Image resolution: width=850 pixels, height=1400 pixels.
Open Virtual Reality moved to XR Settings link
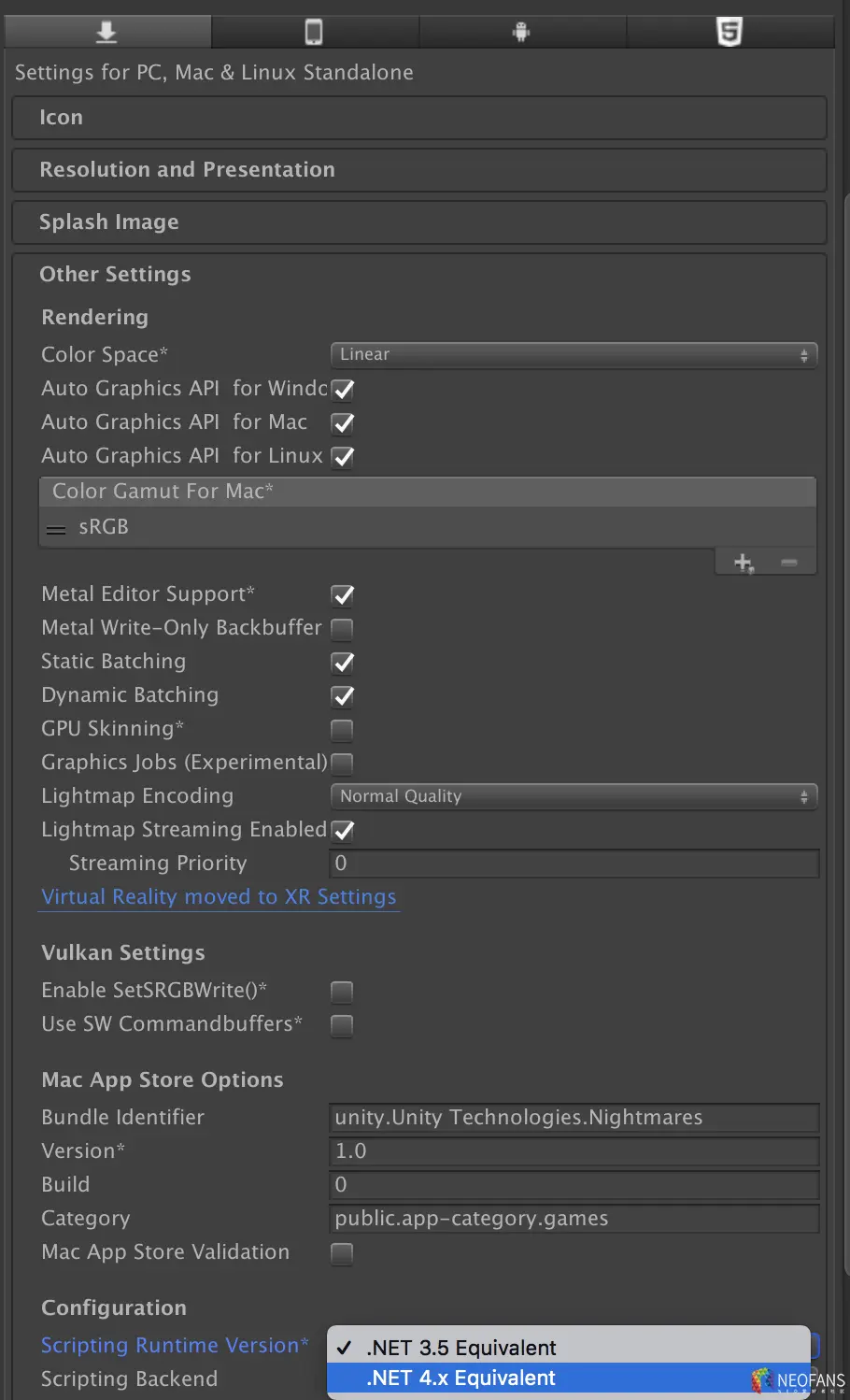tap(220, 897)
